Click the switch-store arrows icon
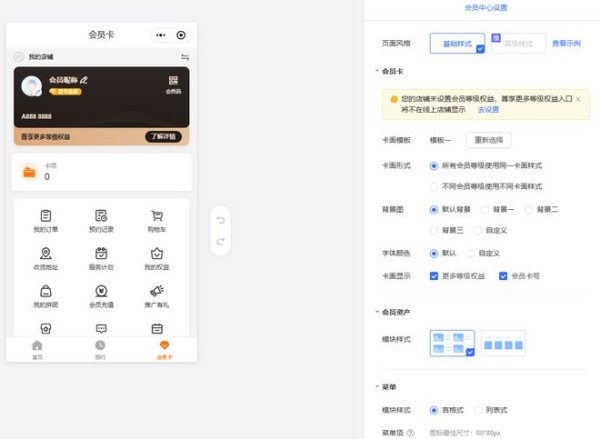600x439 pixels. [x=185, y=57]
